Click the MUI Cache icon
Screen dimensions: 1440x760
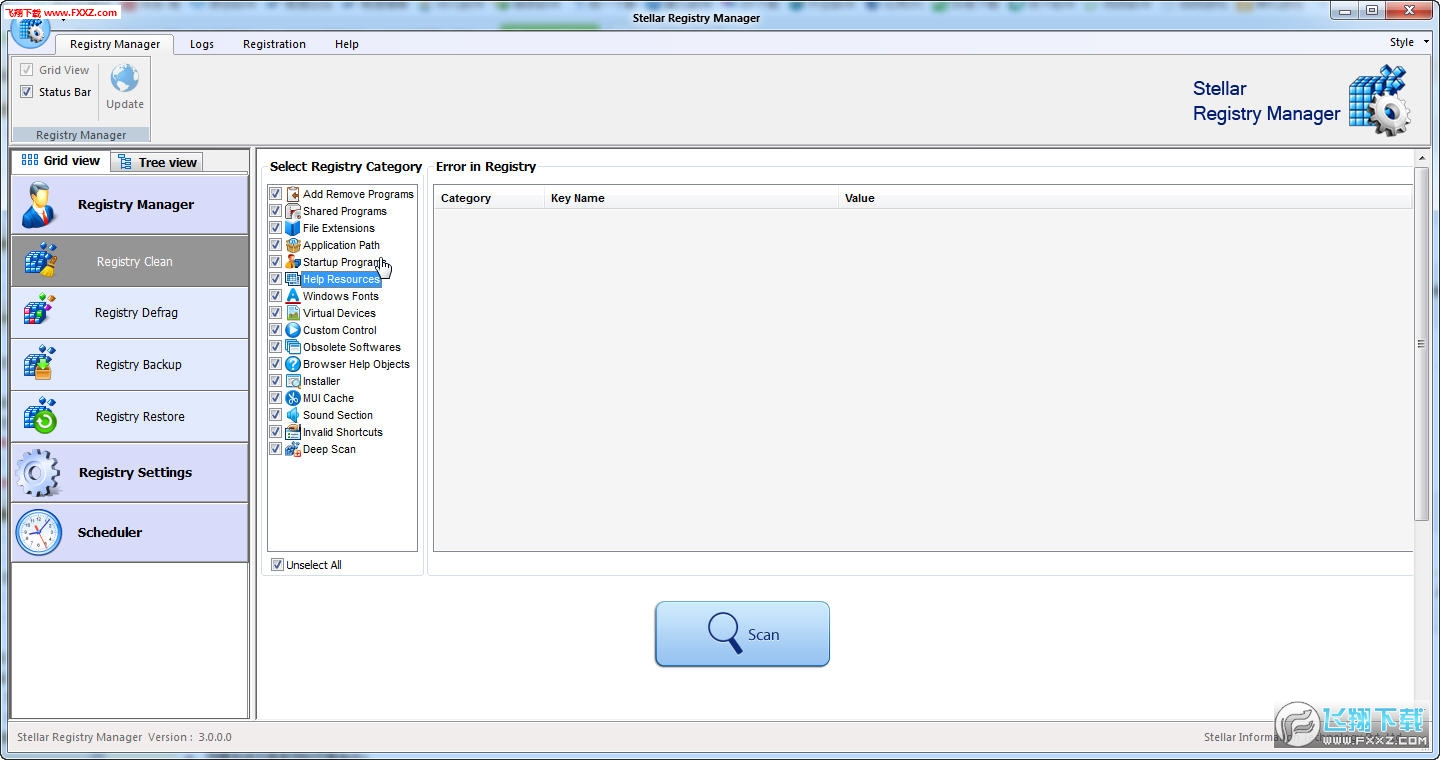(293, 398)
